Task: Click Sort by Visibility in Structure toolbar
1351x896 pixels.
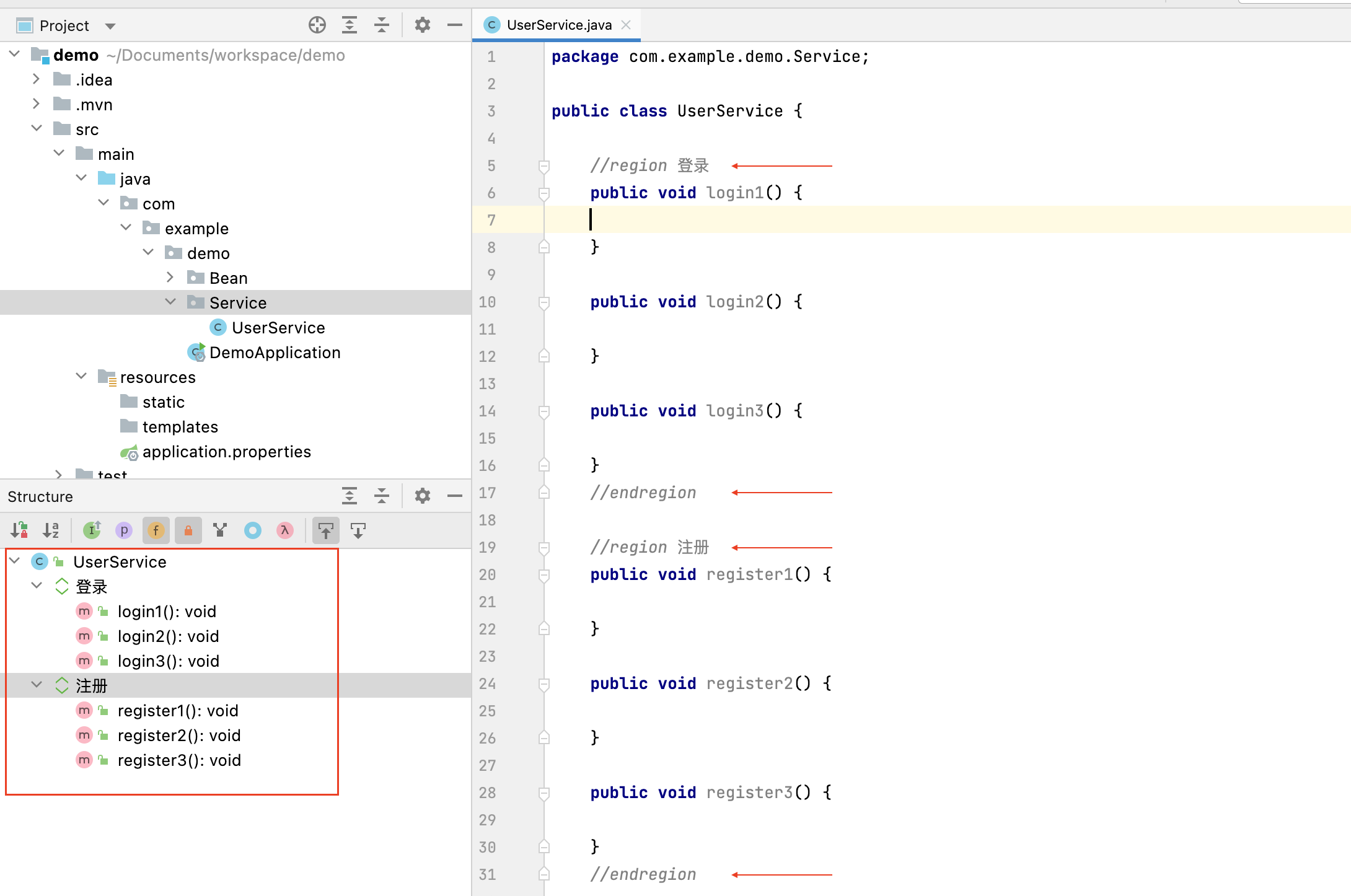Action: click(x=19, y=530)
